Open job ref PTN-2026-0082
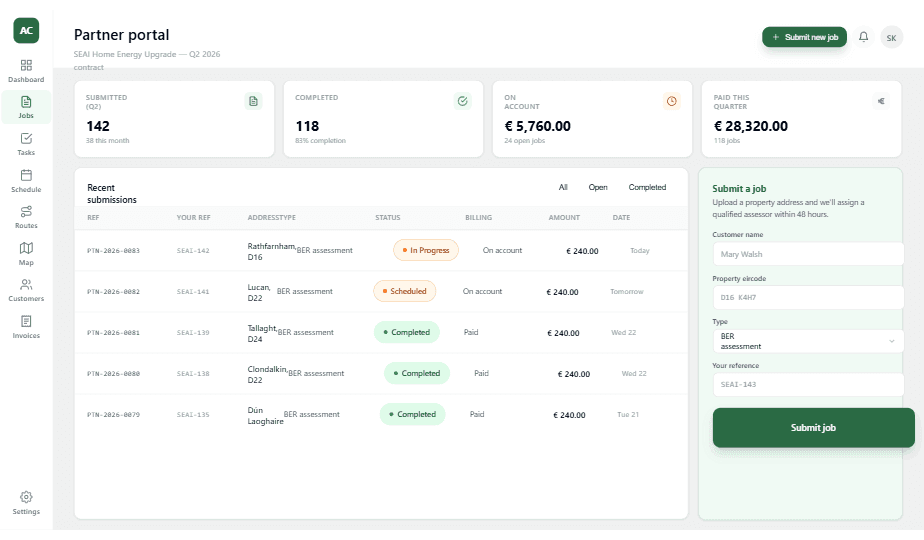 click(x=113, y=292)
